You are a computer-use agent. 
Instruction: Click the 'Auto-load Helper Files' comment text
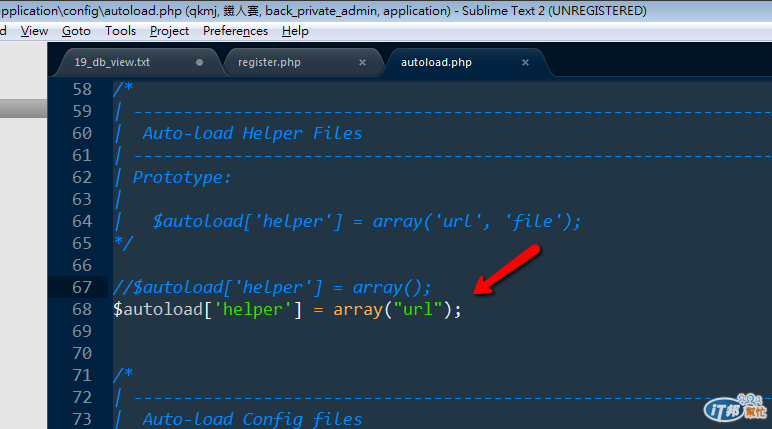point(253,133)
